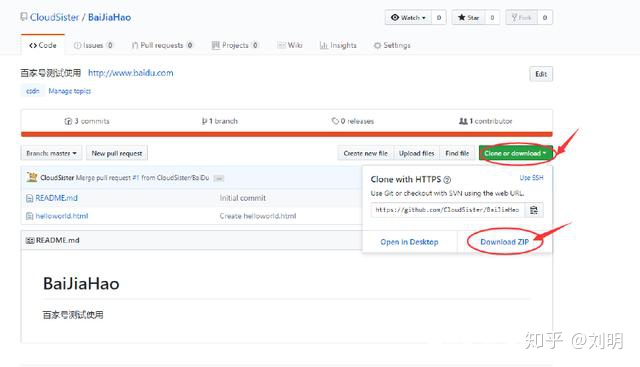Click the README.md file icon in list
The height and width of the screenshot is (367, 640).
(29, 198)
